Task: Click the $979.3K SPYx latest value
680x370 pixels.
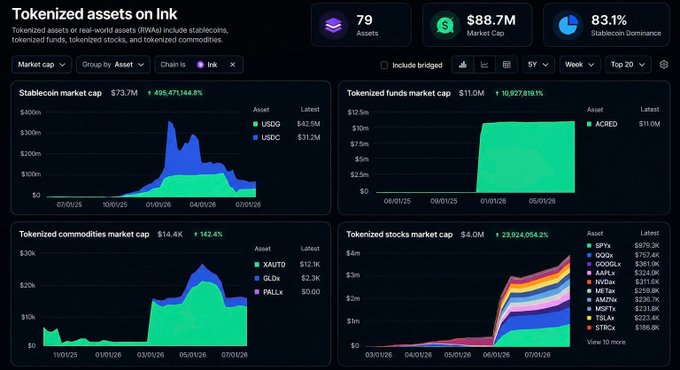Action: pos(647,246)
